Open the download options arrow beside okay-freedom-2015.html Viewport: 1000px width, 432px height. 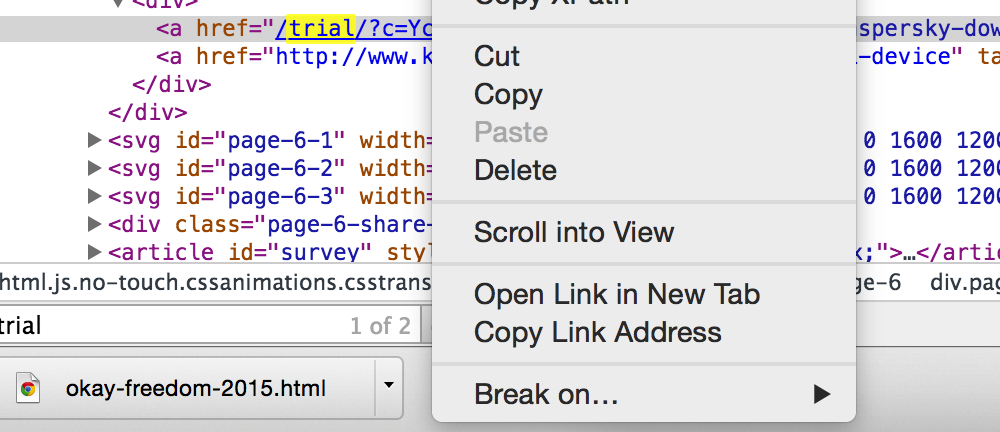tap(388, 385)
